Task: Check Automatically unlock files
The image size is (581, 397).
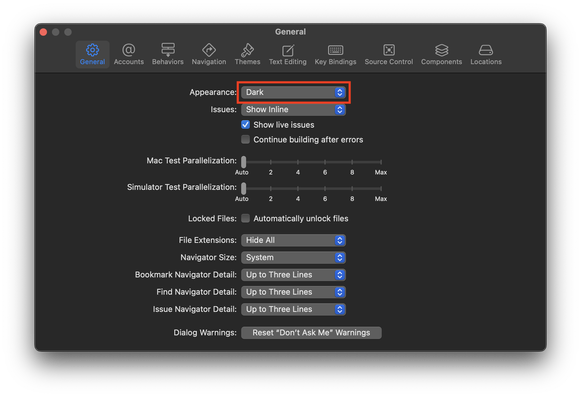Action: coord(245,218)
